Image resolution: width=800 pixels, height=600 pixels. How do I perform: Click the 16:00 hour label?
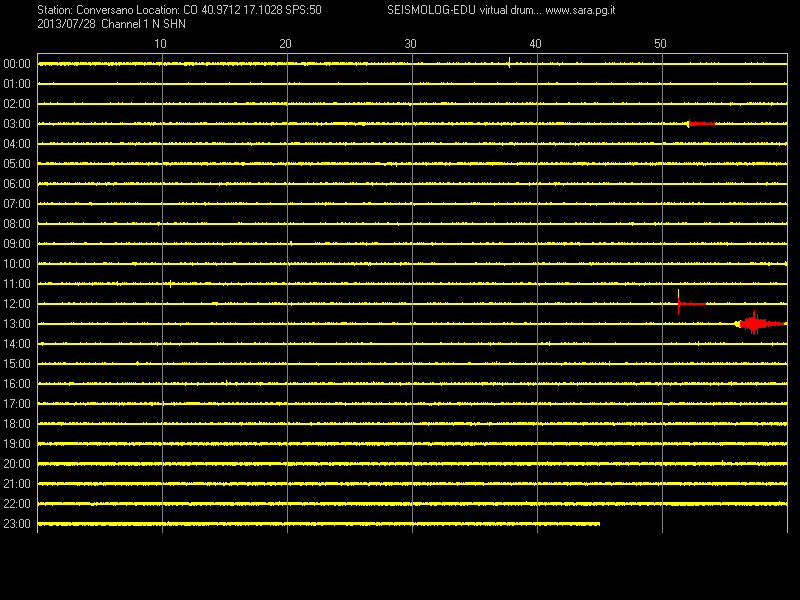17,384
